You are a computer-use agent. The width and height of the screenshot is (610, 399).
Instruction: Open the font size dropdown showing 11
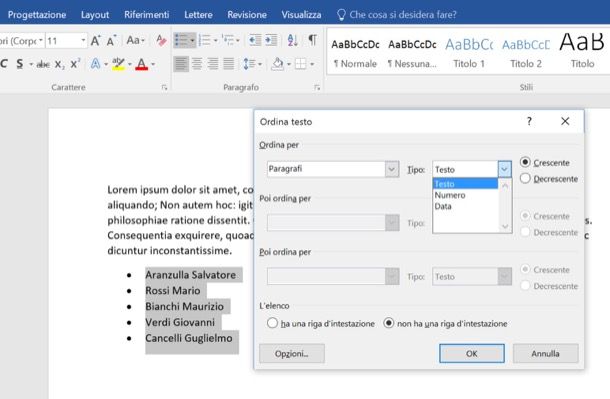click(83, 40)
